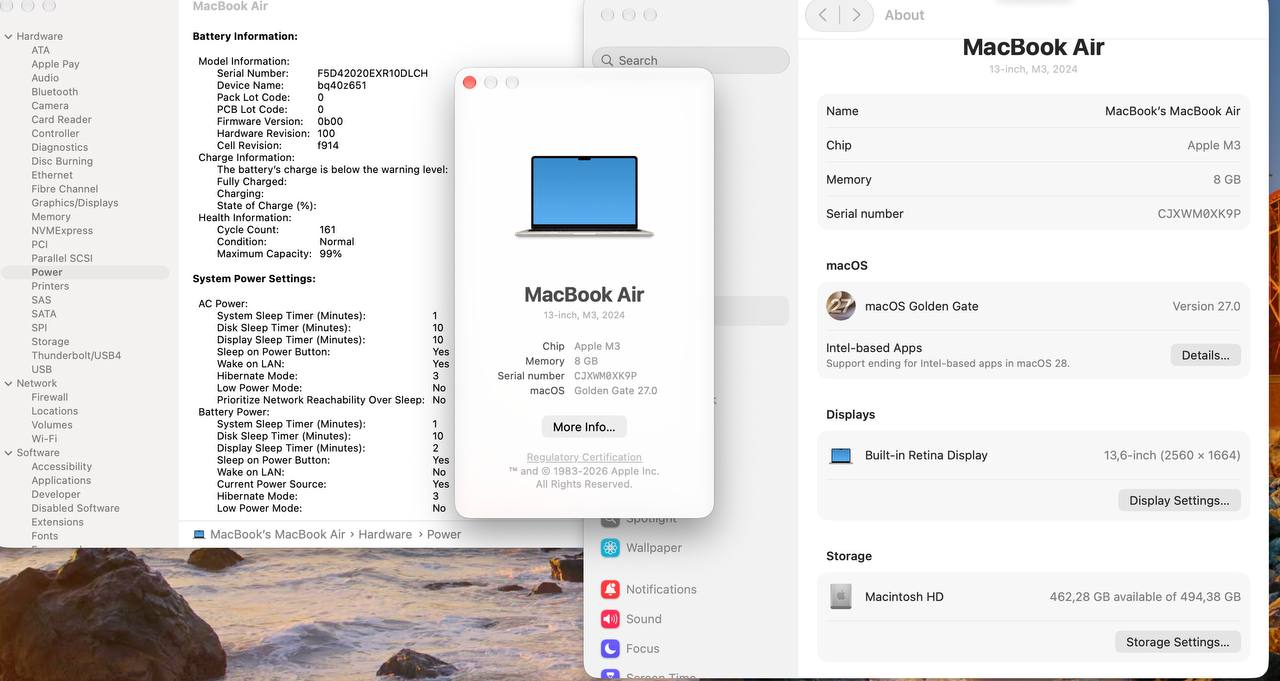This screenshot has height=681, width=1280.
Task: Select Diagnostics in the Hardware list
Action: [x=60, y=147]
